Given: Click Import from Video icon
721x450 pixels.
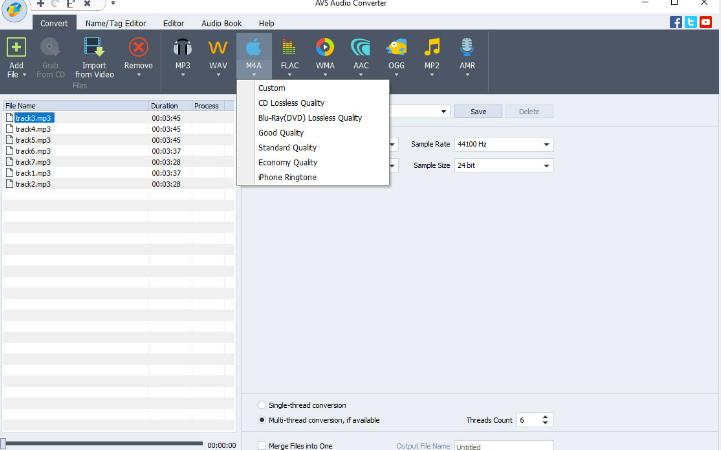Looking at the screenshot, I should coord(94,47).
